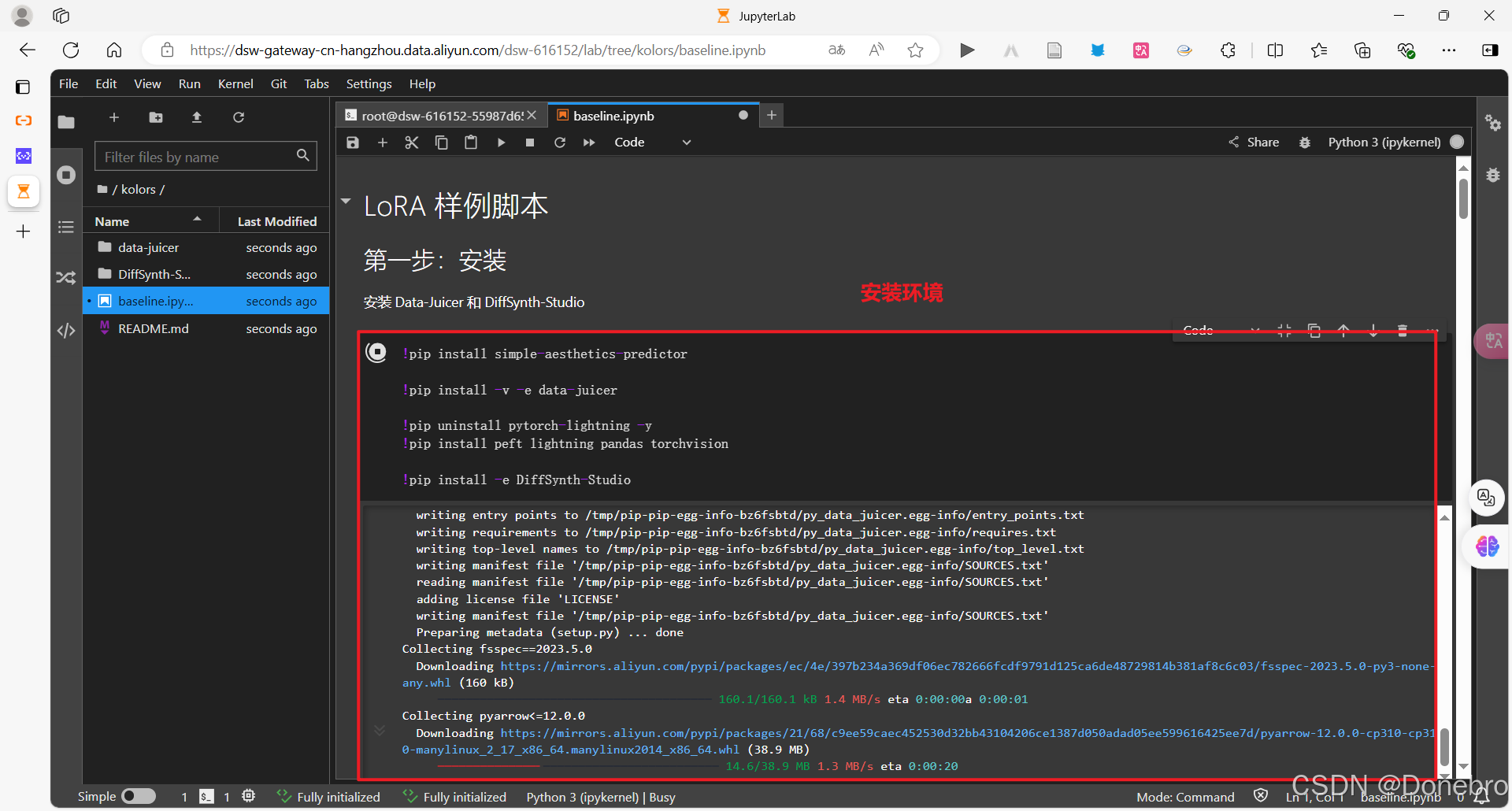Toggle Simple mode in the status bar
1512x811 pixels.
[138, 796]
